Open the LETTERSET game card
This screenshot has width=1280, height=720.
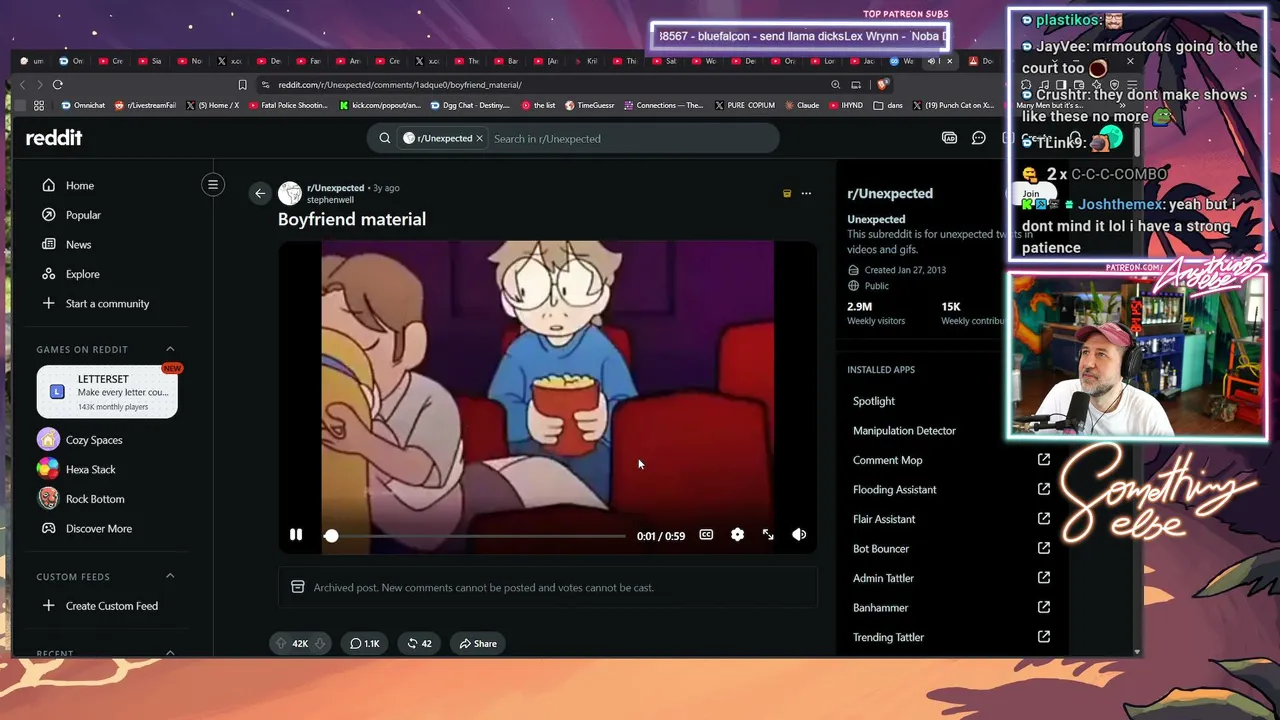[107, 391]
